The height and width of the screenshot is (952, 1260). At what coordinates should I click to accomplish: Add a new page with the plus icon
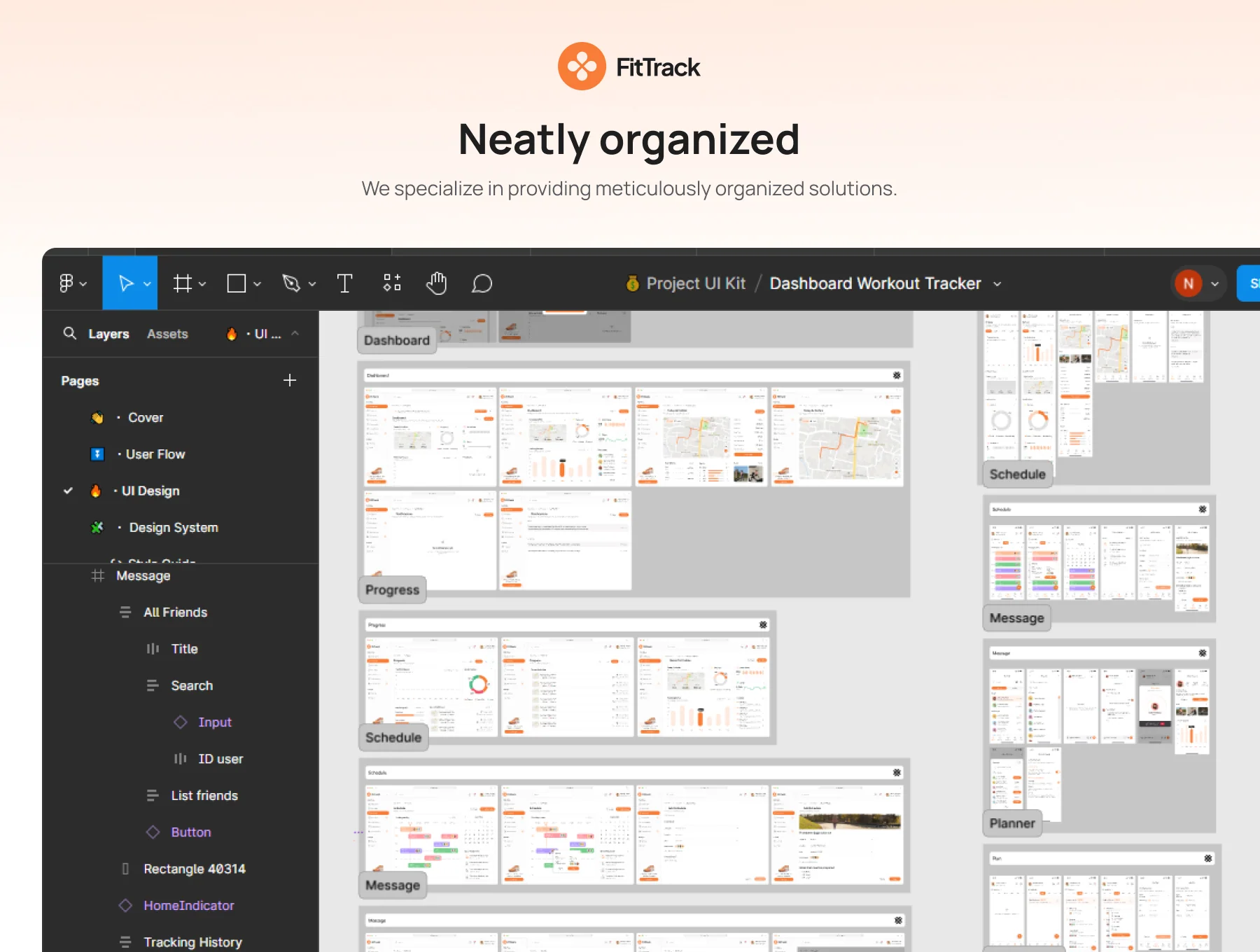[x=290, y=380]
